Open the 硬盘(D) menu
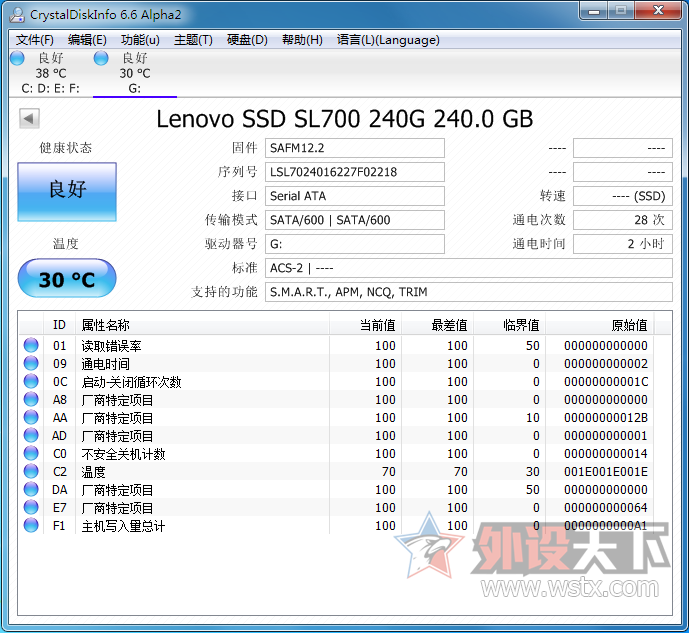 coord(247,40)
